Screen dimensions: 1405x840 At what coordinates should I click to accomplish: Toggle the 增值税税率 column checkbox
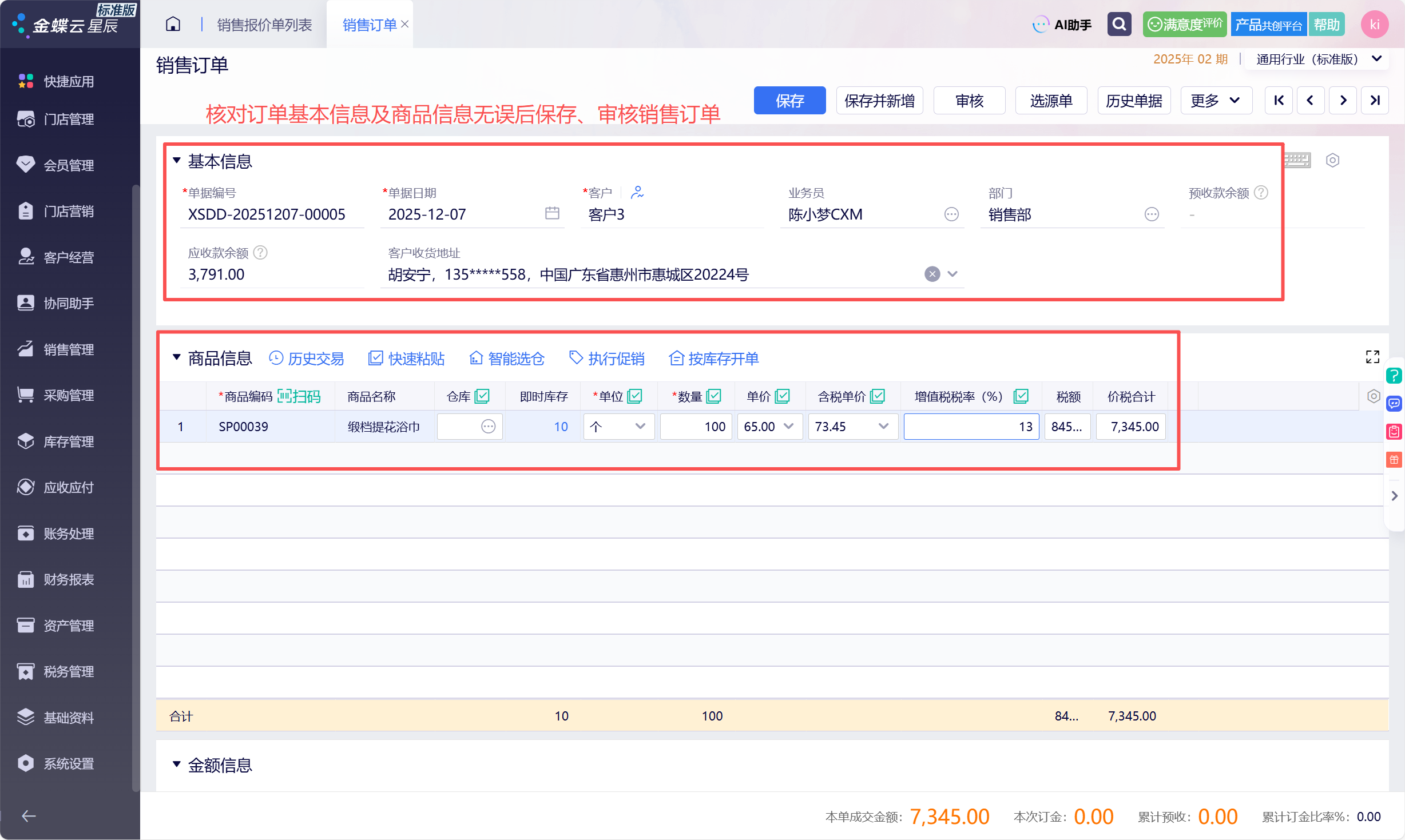click(1021, 396)
